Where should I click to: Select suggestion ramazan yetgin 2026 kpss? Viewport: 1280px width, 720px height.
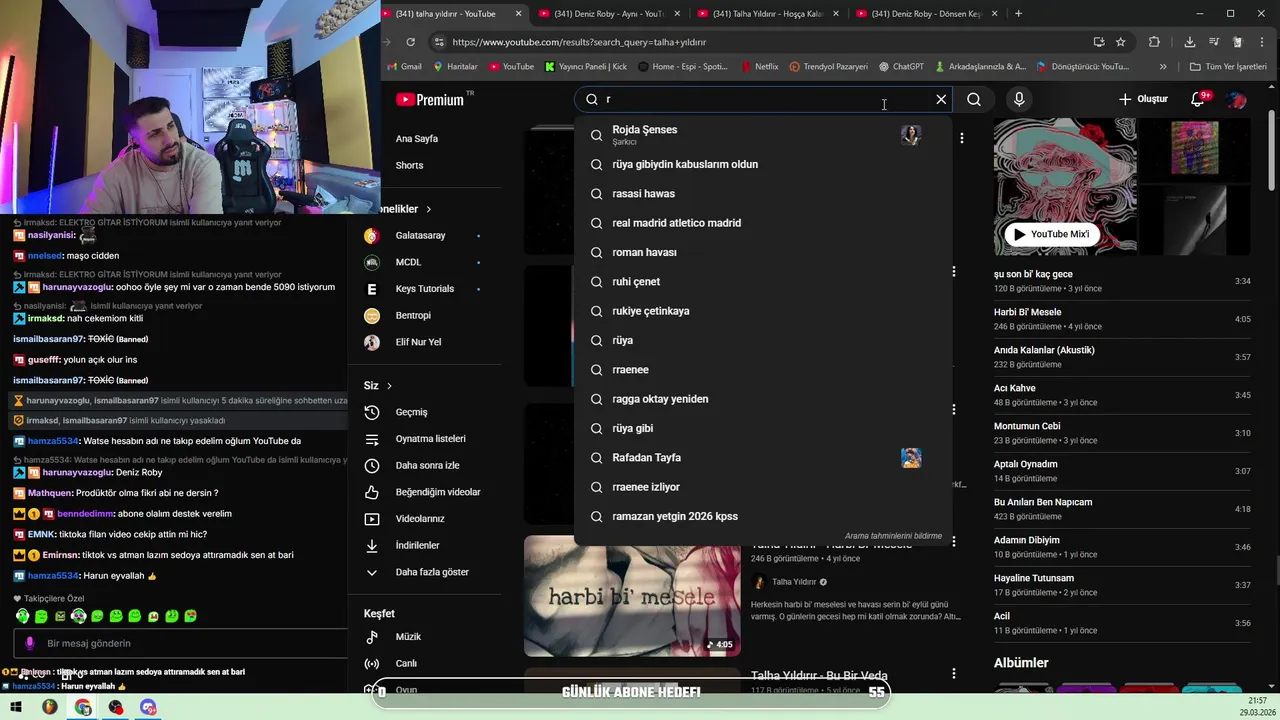675,517
